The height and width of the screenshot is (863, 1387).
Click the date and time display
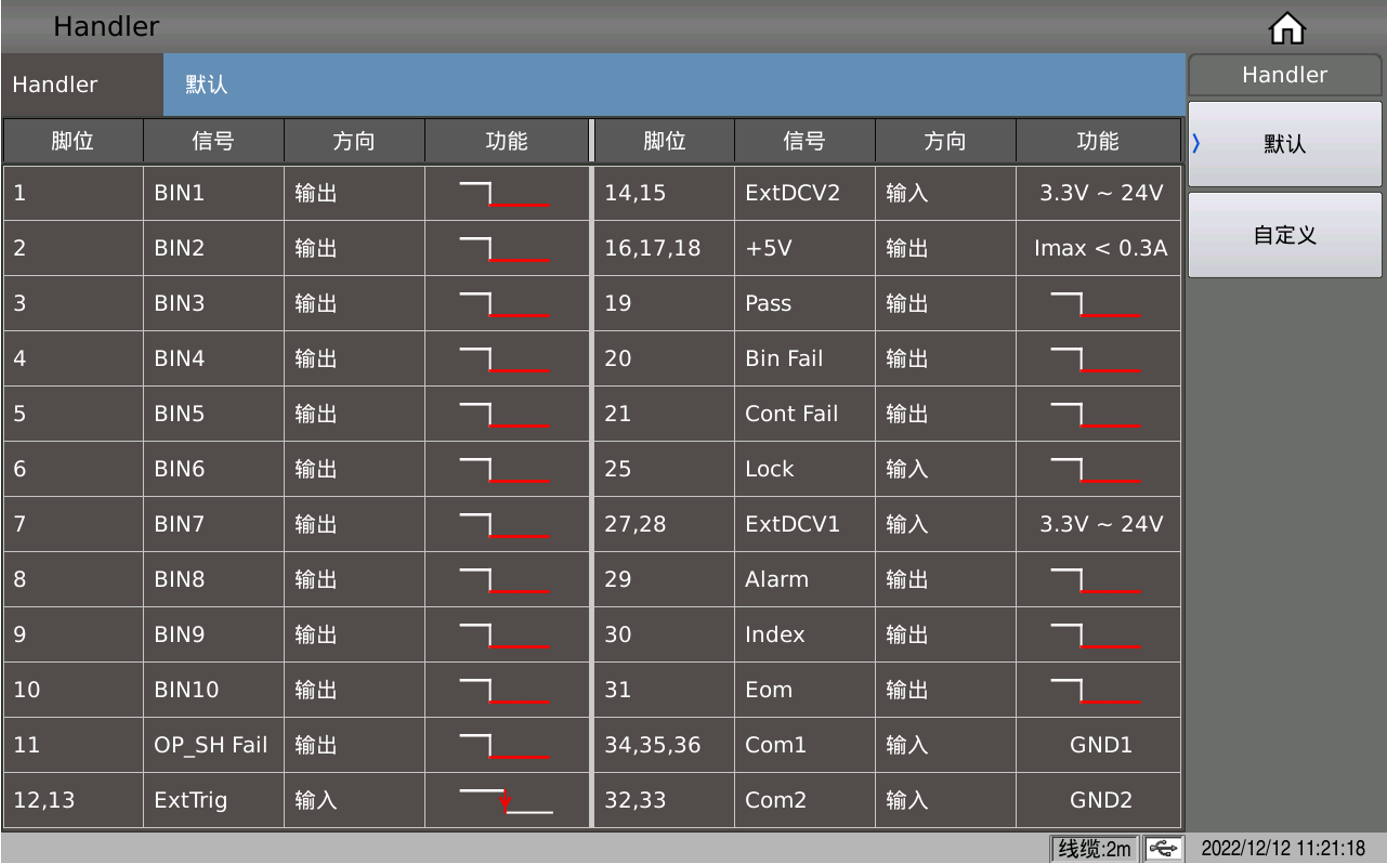point(1283,849)
